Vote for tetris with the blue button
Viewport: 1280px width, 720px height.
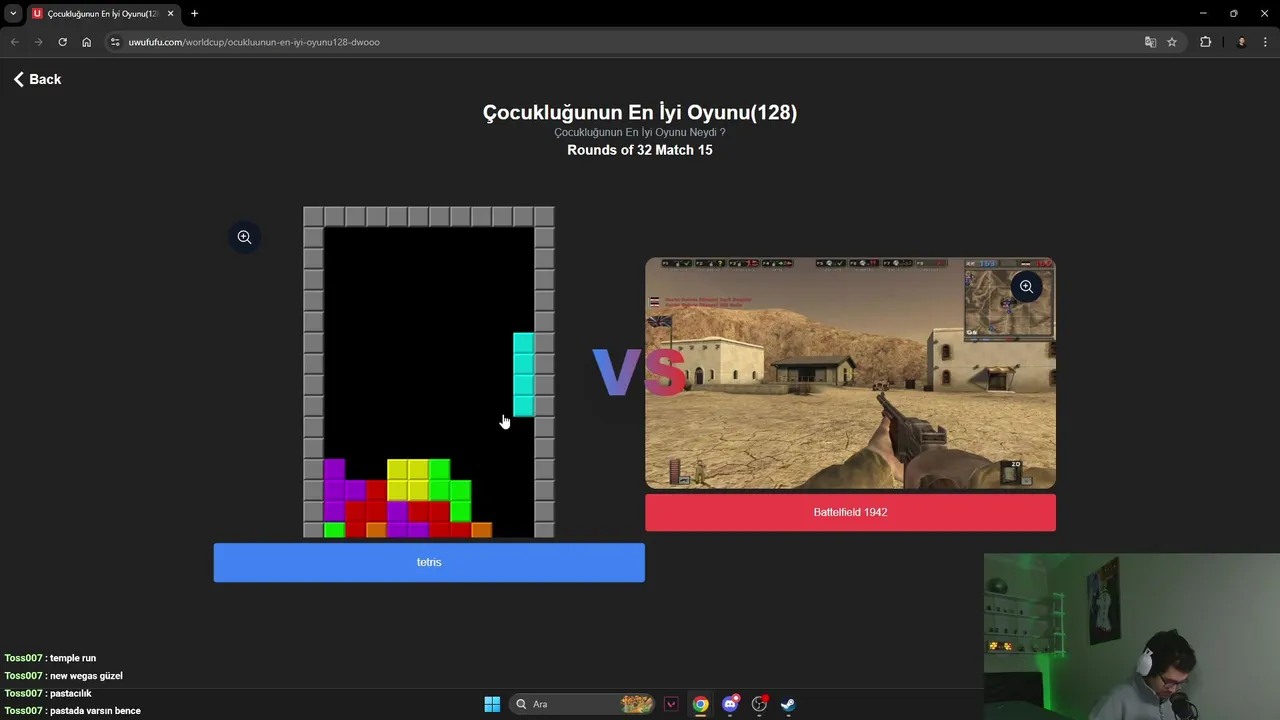(x=429, y=562)
